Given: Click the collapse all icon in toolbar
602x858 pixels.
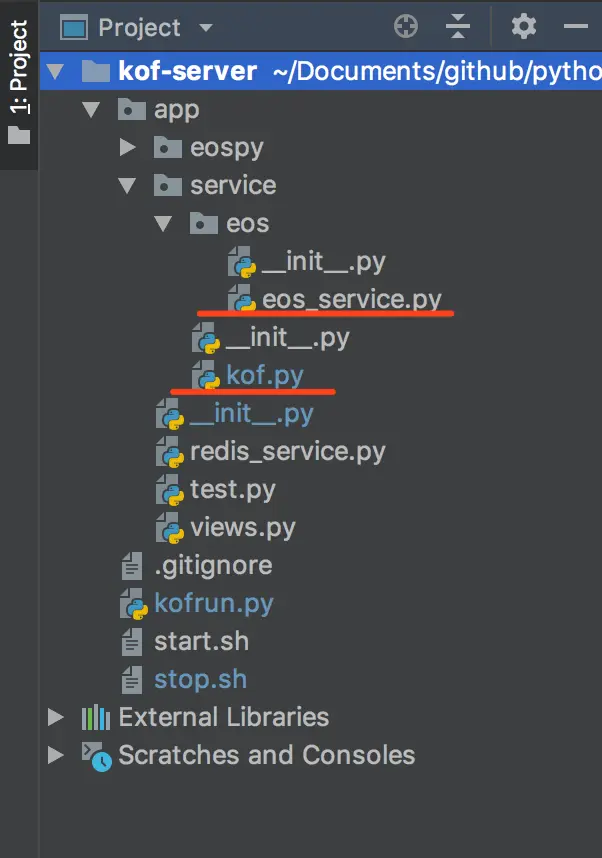Looking at the screenshot, I should 457,27.
